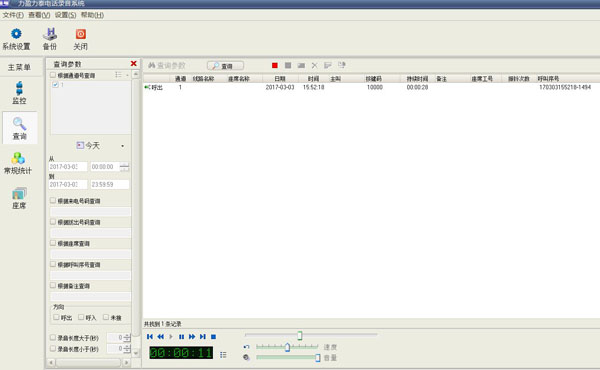
Task: Tick the 呼出 direction checkbox
Action: 57,317
